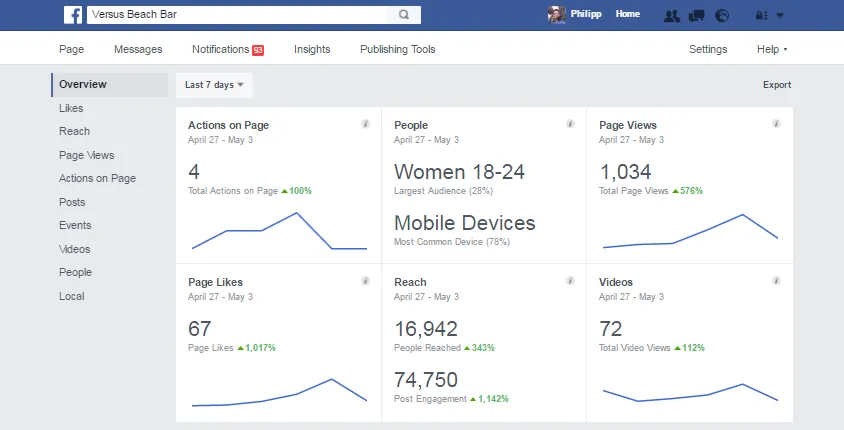Screen dimensions: 844x430
Task: Click info icon on Reach card
Action: click(x=570, y=281)
